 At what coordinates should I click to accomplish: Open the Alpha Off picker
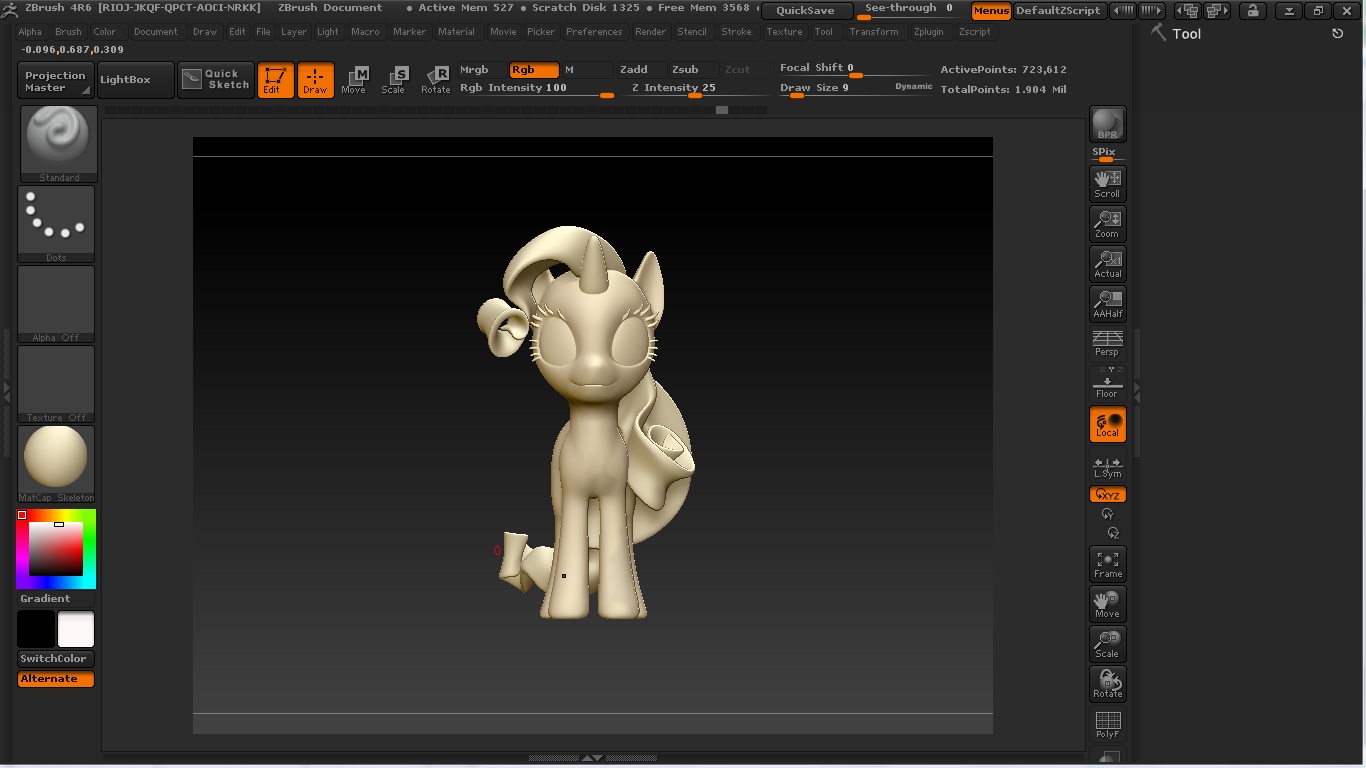(56, 304)
